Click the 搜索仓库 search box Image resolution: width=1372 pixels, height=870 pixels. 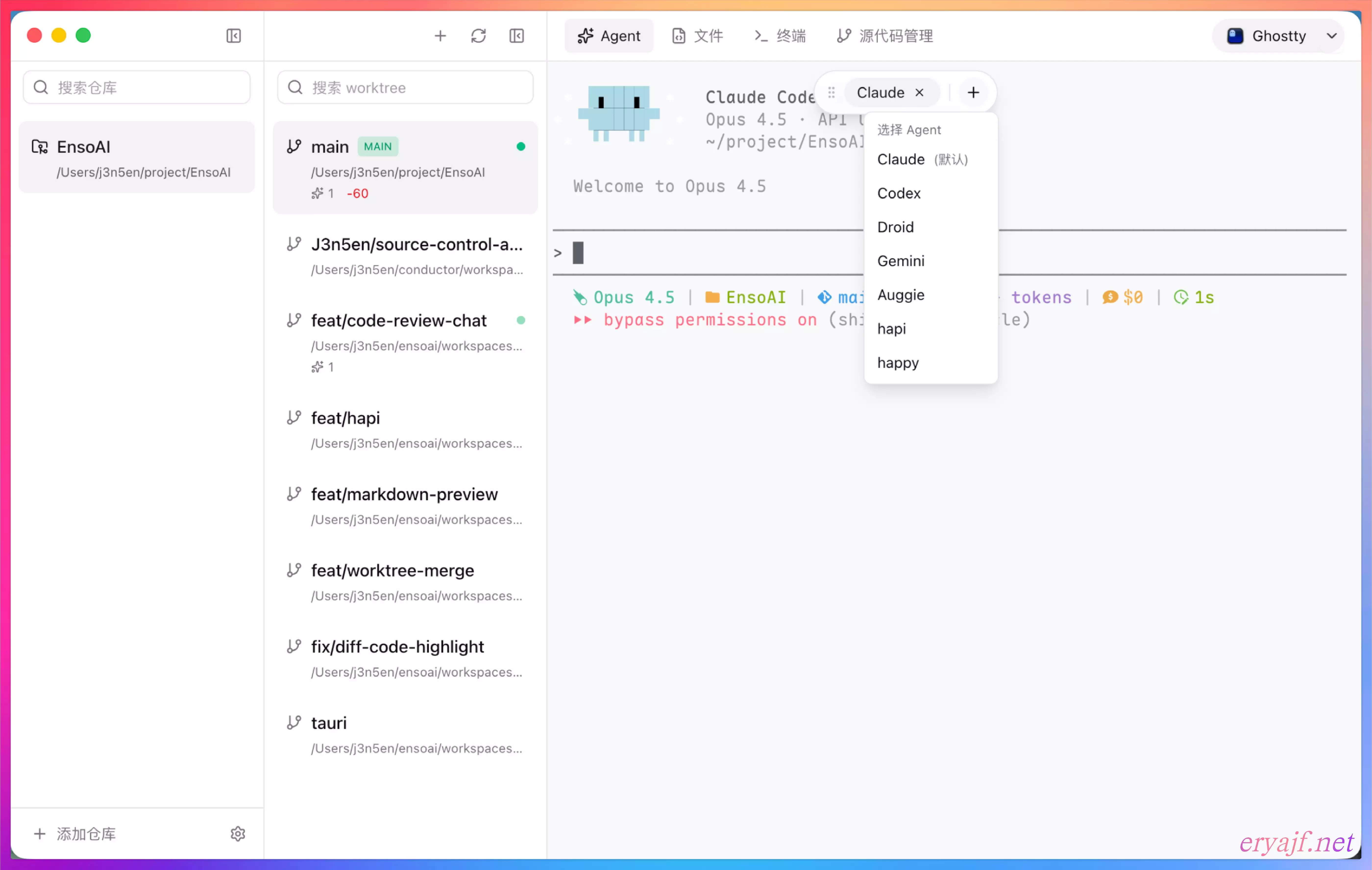click(137, 87)
